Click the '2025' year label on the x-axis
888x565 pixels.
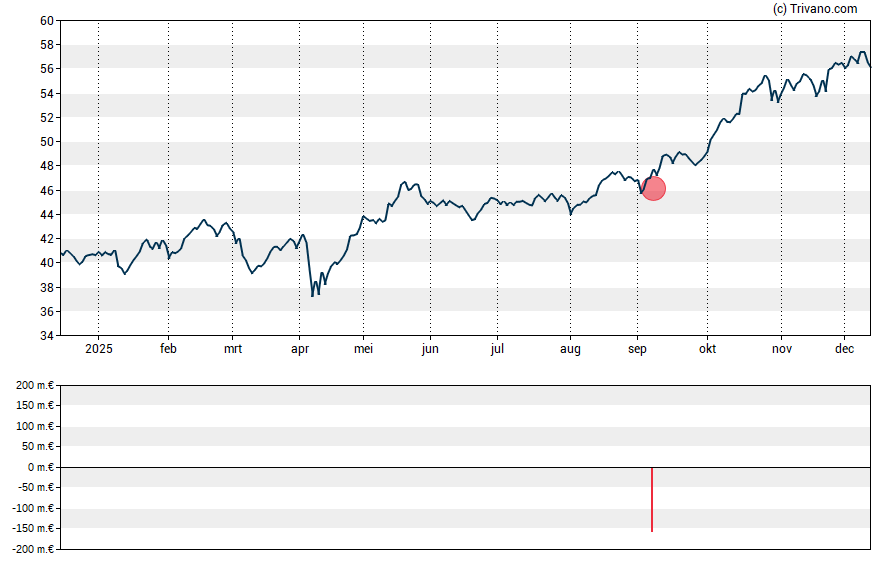pyautogui.click(x=98, y=349)
